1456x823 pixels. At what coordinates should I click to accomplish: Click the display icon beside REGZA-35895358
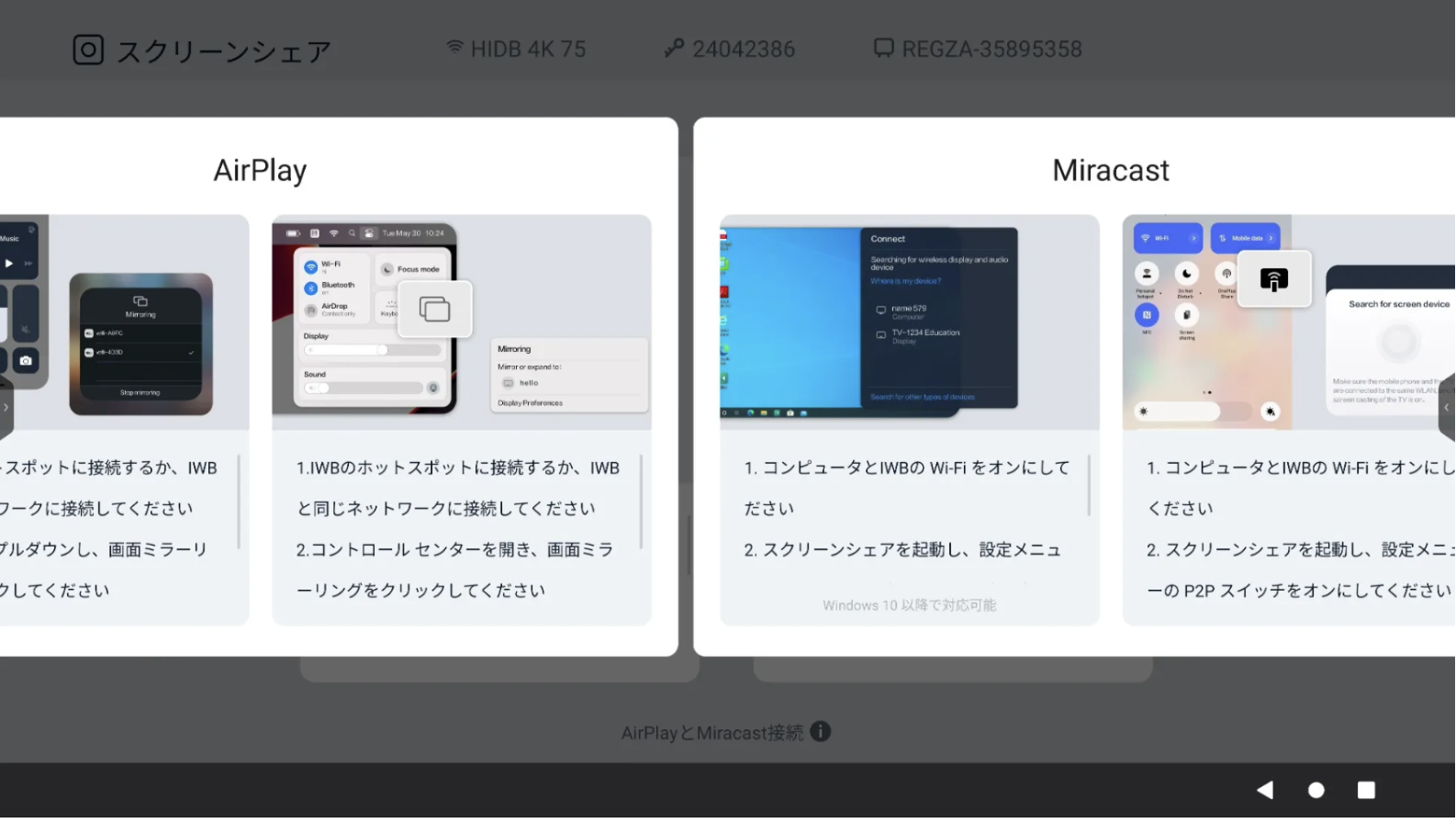(883, 48)
